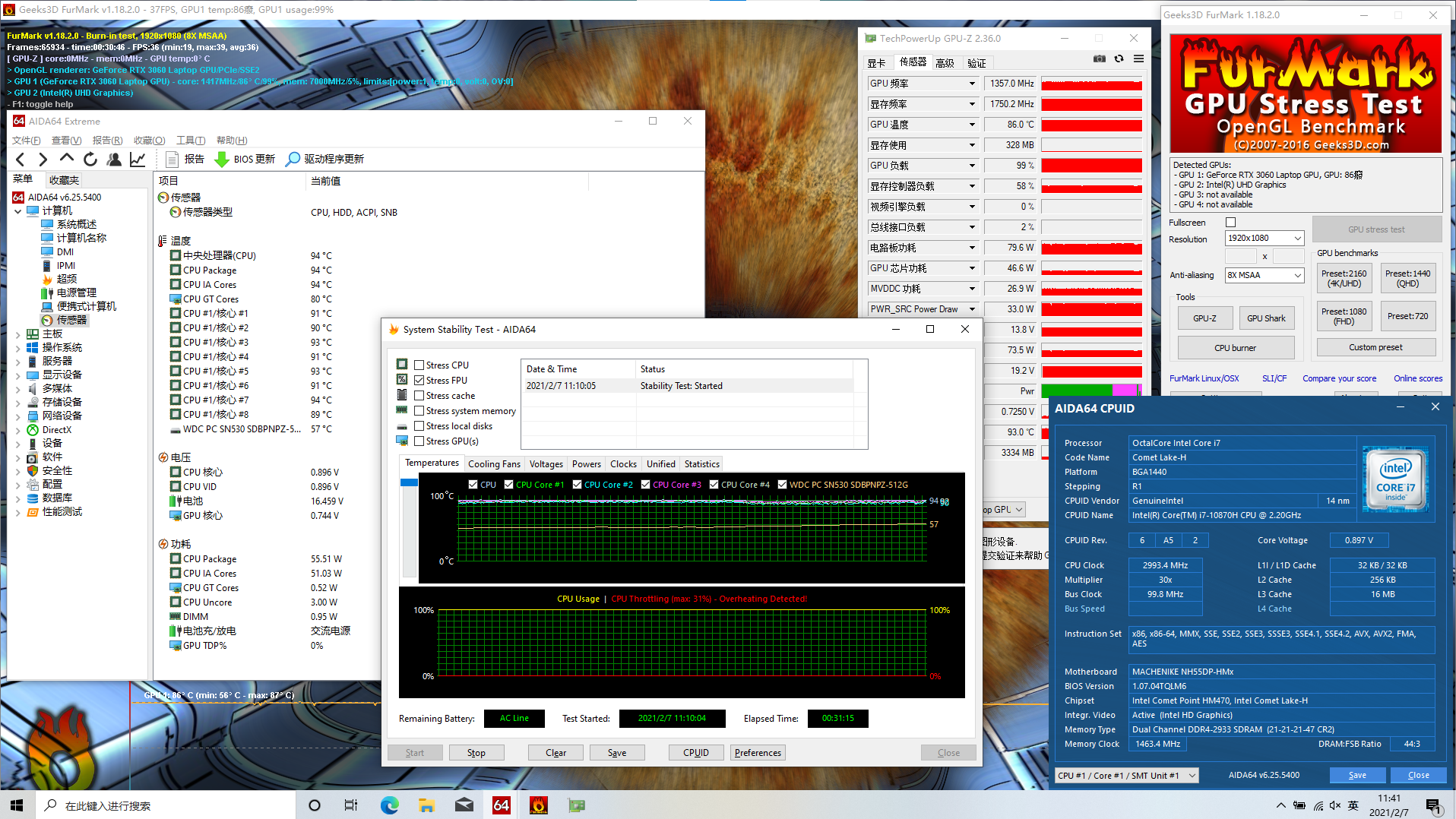1456x819 pixels.
Task: Open GPU-Z hamburger menu icon
Action: pyautogui.click(x=1138, y=58)
